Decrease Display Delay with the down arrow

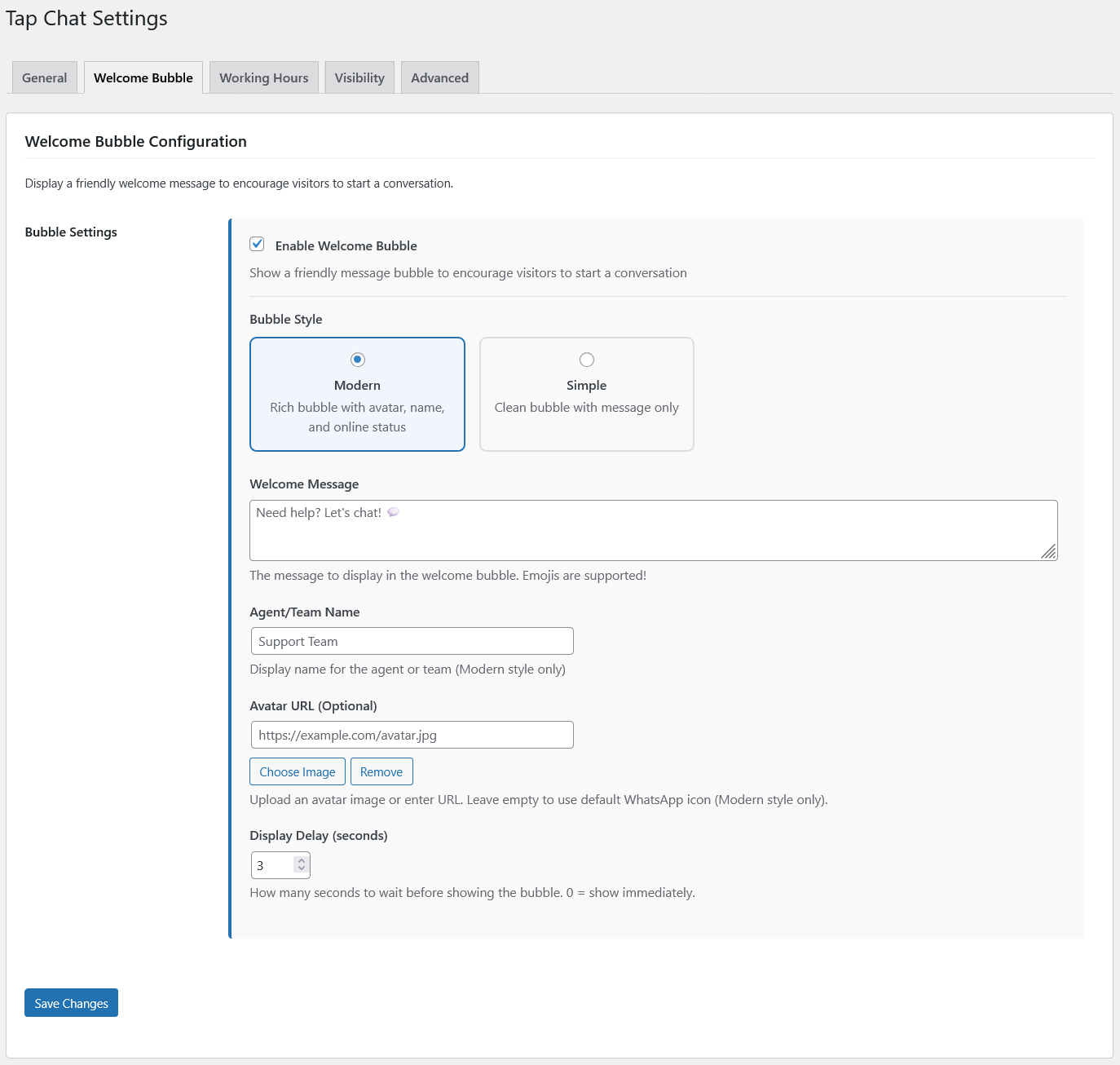coord(302,869)
